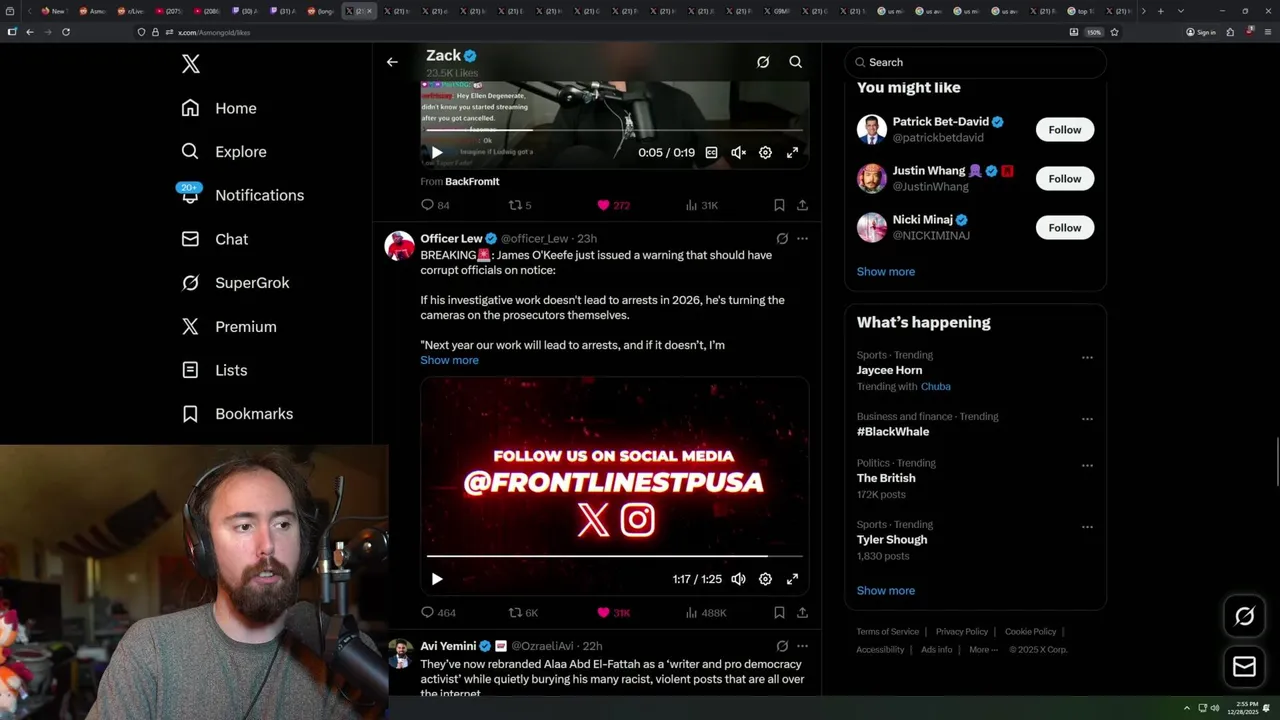
Task: Open Explore in the sidebar
Action: pyautogui.click(x=224, y=152)
